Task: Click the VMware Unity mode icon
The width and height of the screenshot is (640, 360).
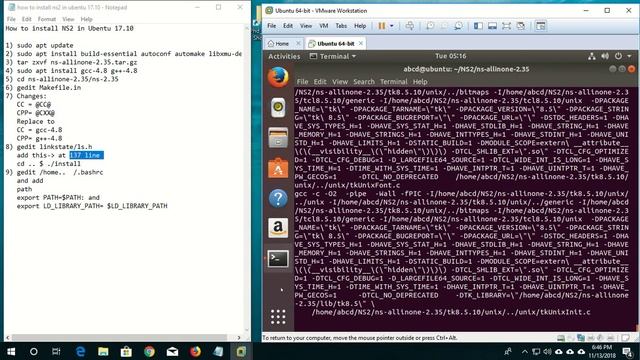Action: pos(521,26)
